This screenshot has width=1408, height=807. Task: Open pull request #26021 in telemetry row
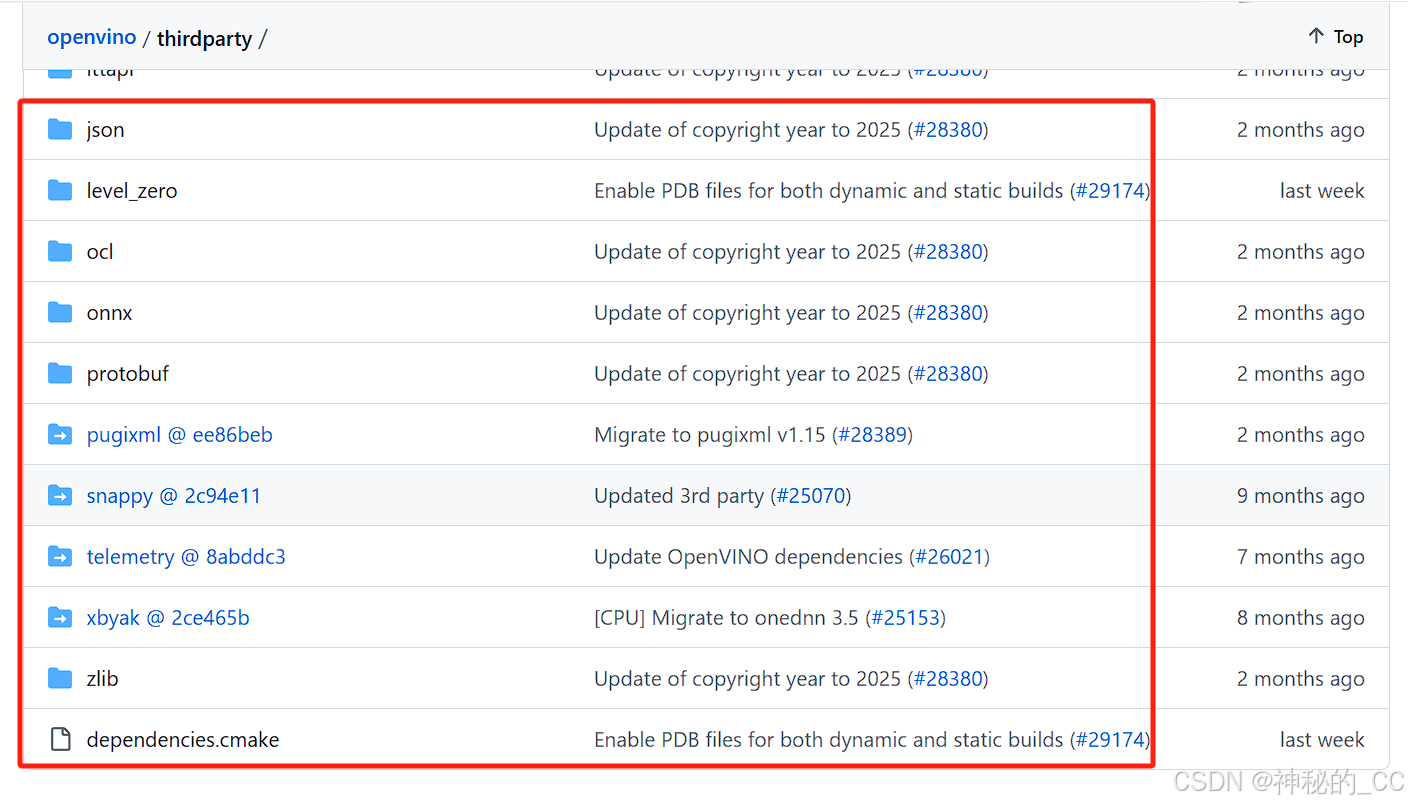pyautogui.click(x=949, y=557)
